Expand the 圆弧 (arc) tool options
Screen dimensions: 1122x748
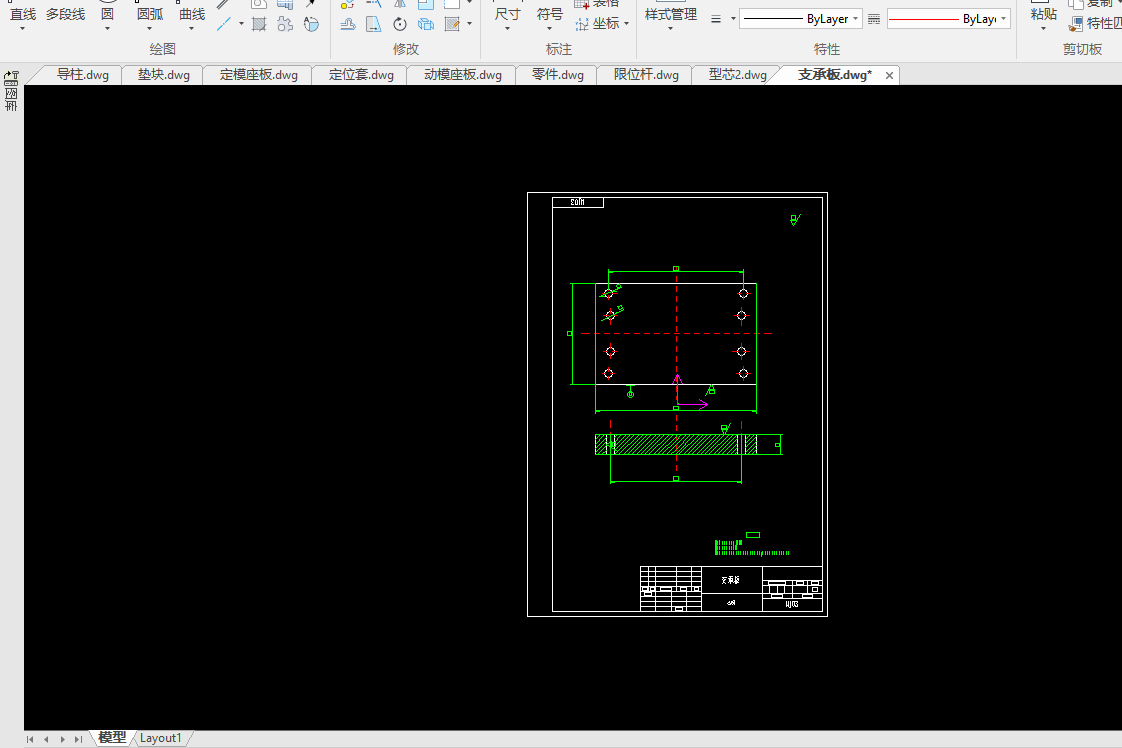150,28
